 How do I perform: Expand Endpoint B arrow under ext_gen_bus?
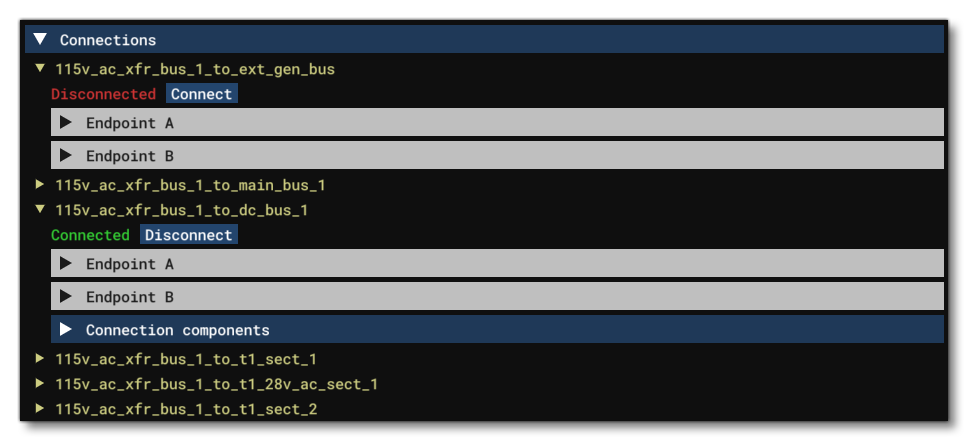pos(66,156)
